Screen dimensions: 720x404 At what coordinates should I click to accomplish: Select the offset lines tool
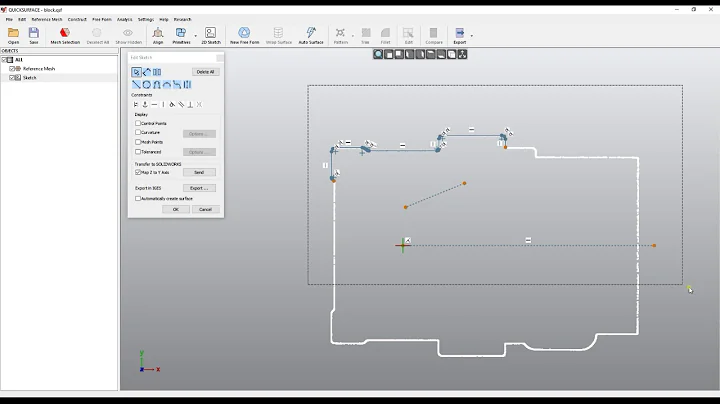187,84
